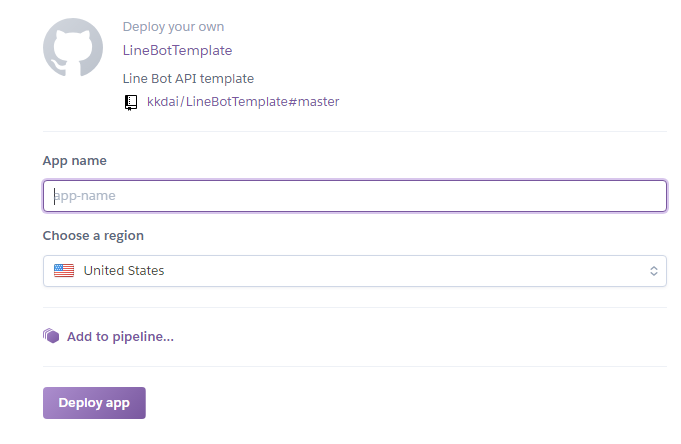This screenshot has height=444, width=681.
Task: Click the repository book icon
Action: coord(131,102)
